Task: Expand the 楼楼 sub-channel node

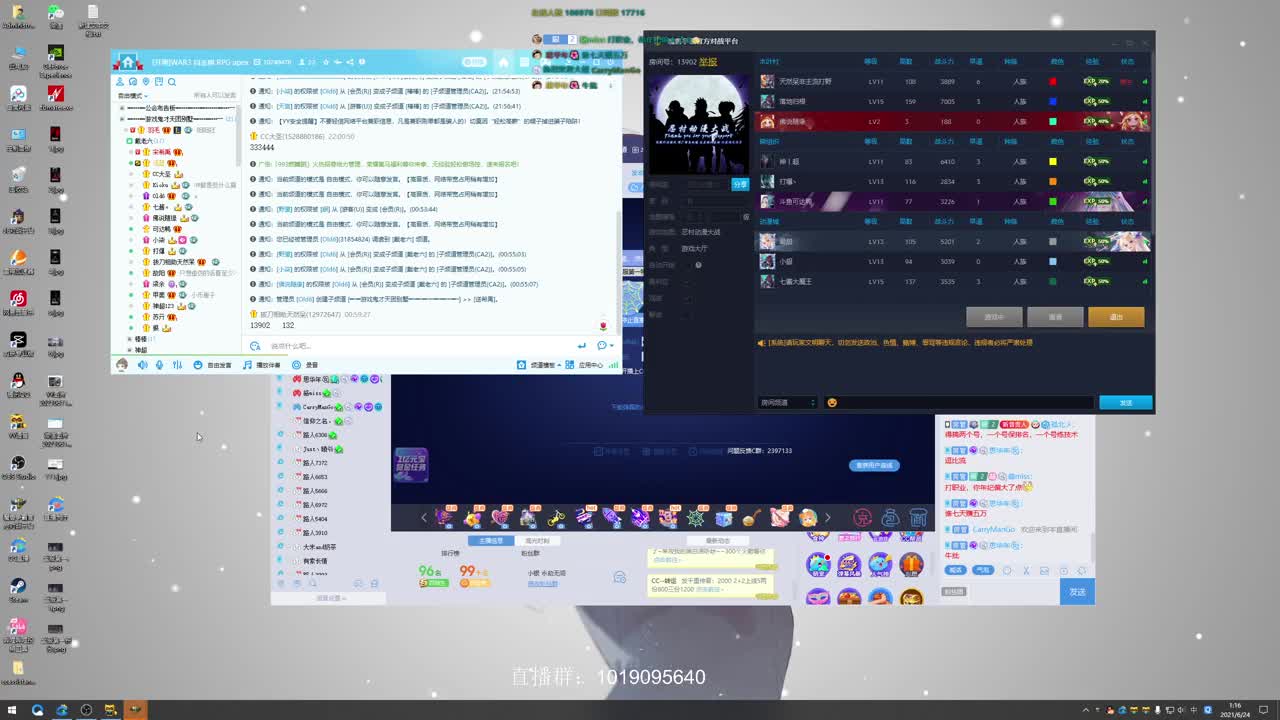Action: pyautogui.click(x=130, y=339)
